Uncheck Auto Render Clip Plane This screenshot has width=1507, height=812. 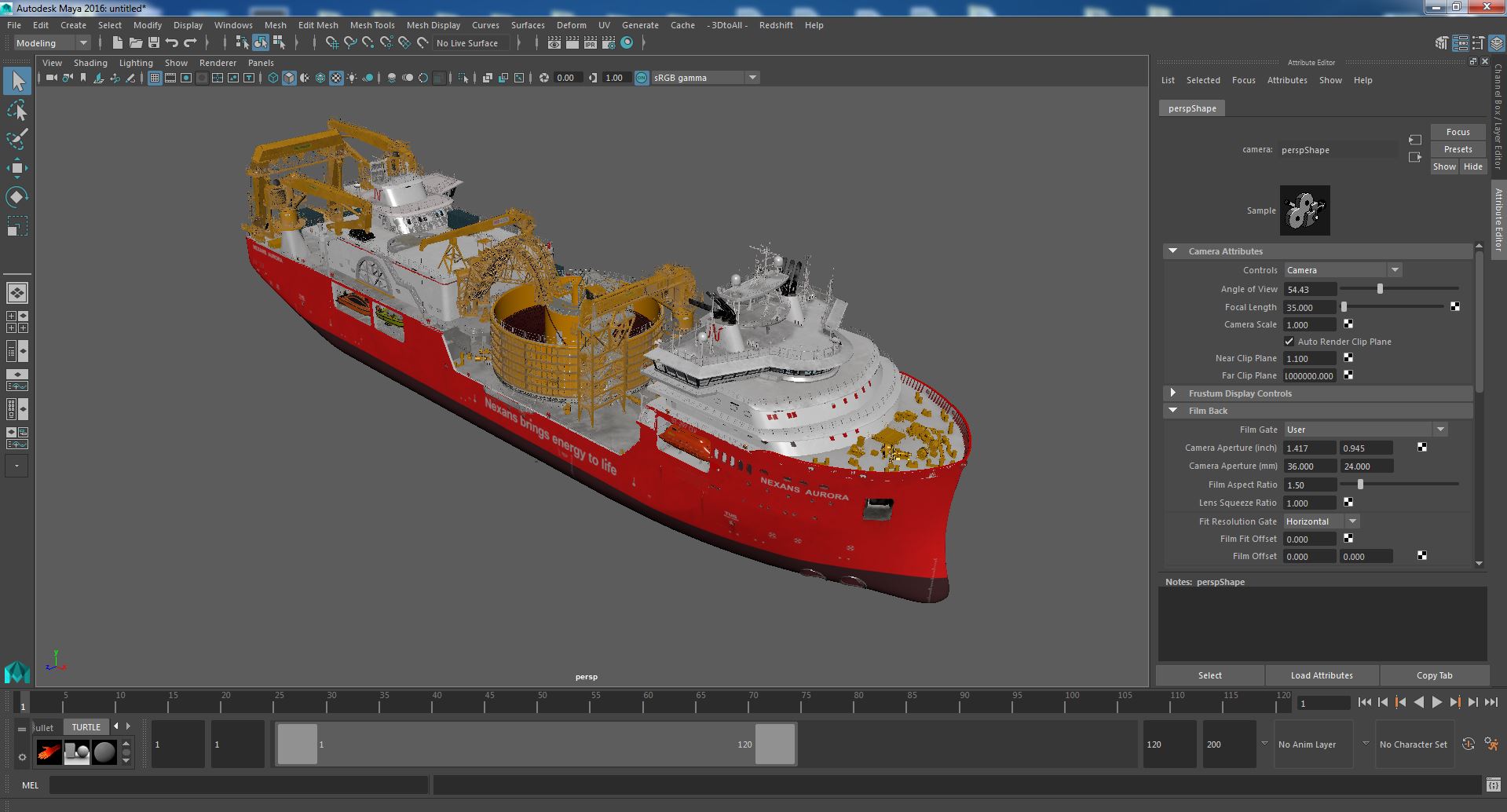[x=1289, y=342]
